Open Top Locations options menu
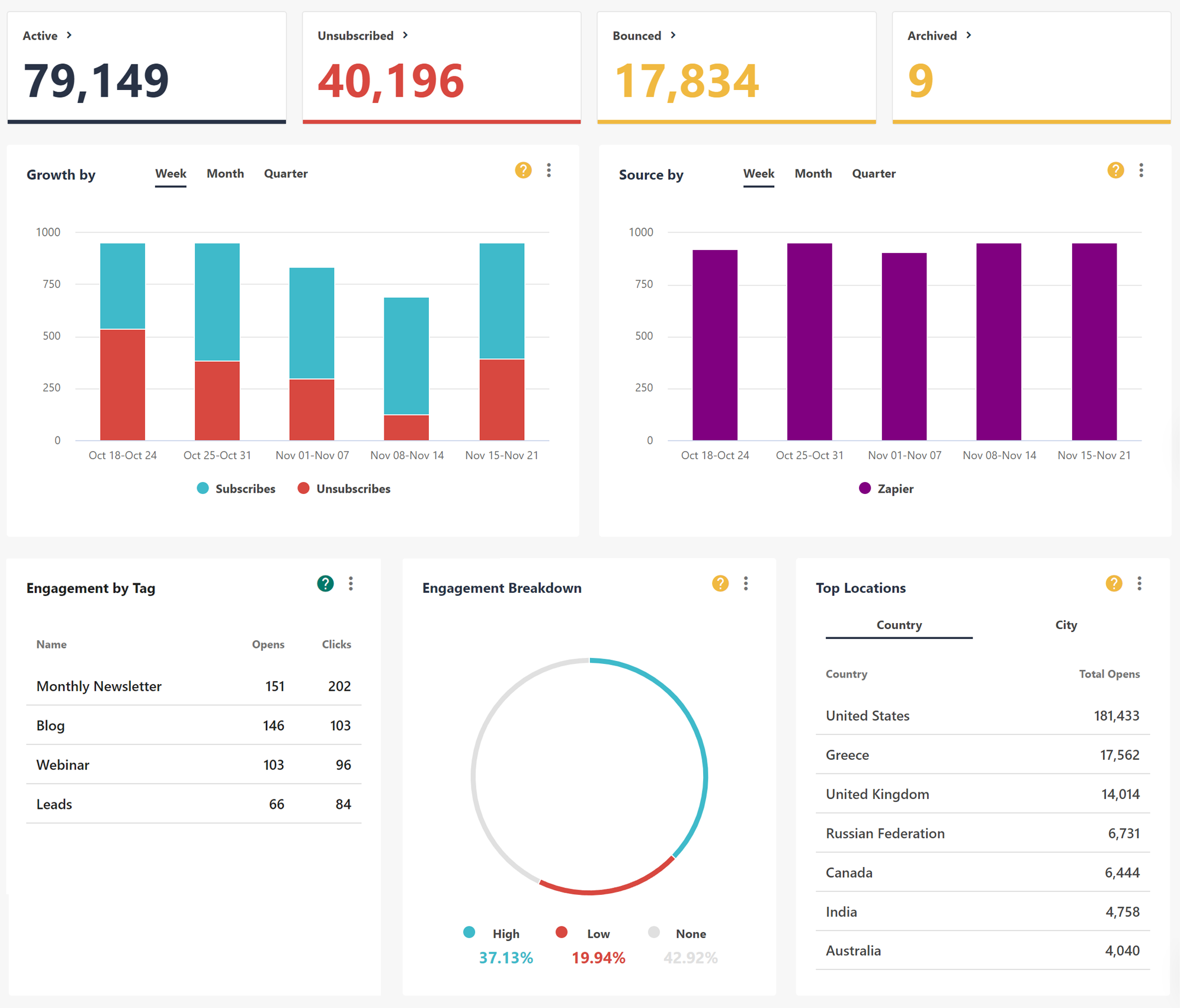 point(1139,583)
